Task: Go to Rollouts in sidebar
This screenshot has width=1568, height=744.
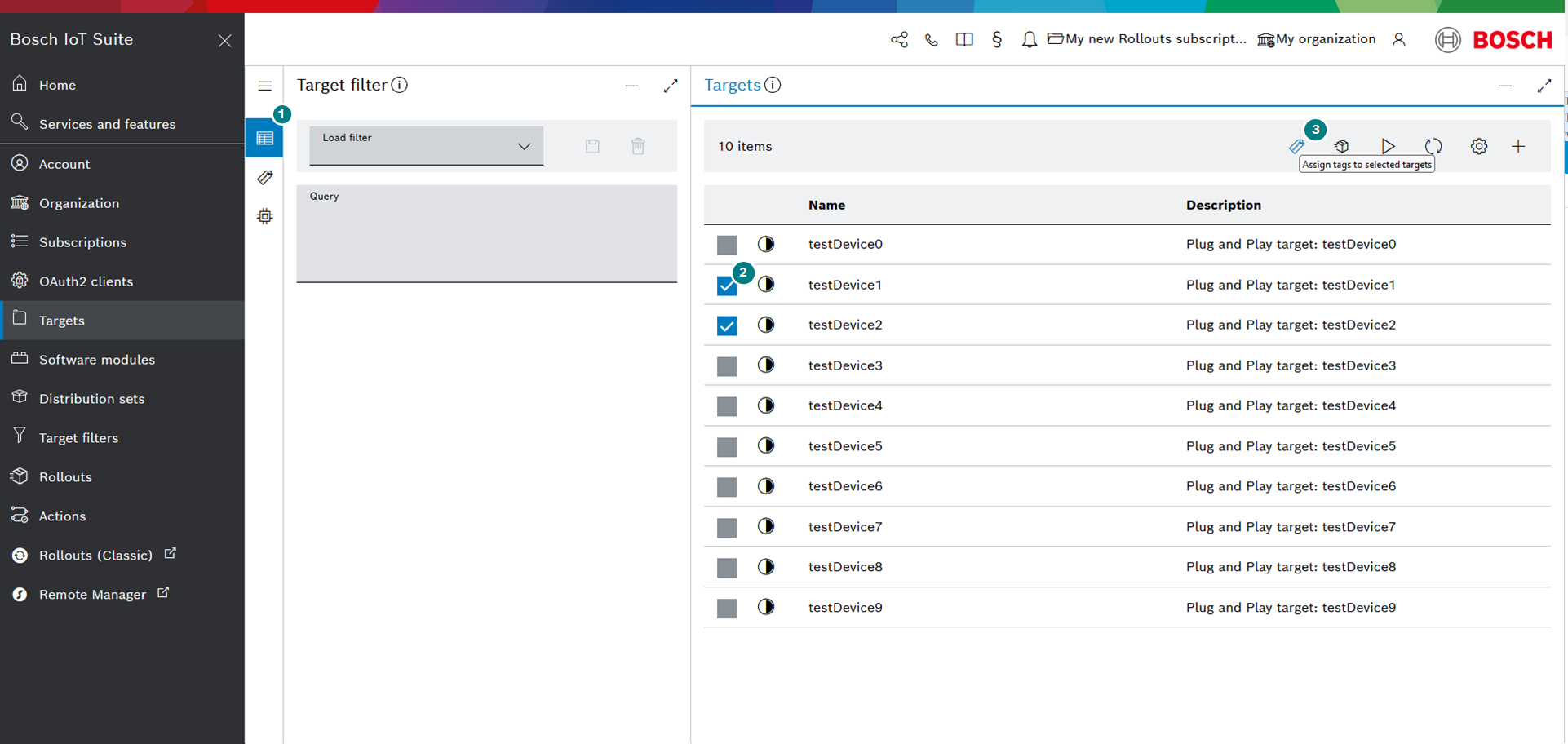Action: tap(65, 477)
